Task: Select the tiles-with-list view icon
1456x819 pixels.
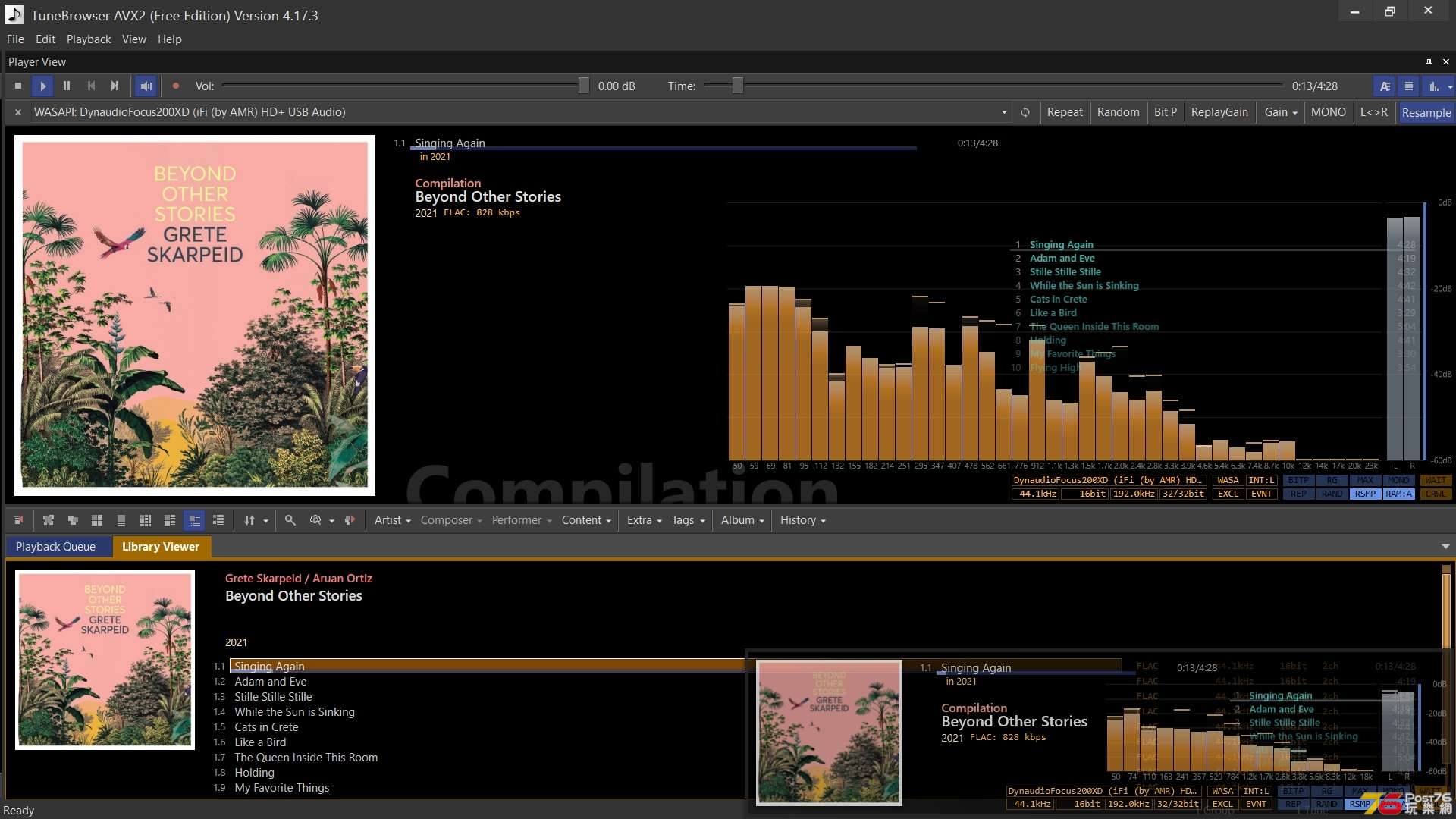Action: coord(170,520)
